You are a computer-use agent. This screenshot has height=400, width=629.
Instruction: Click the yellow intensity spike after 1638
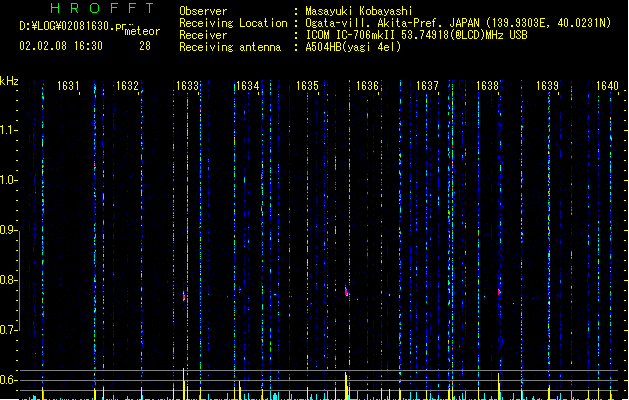(x=499, y=386)
